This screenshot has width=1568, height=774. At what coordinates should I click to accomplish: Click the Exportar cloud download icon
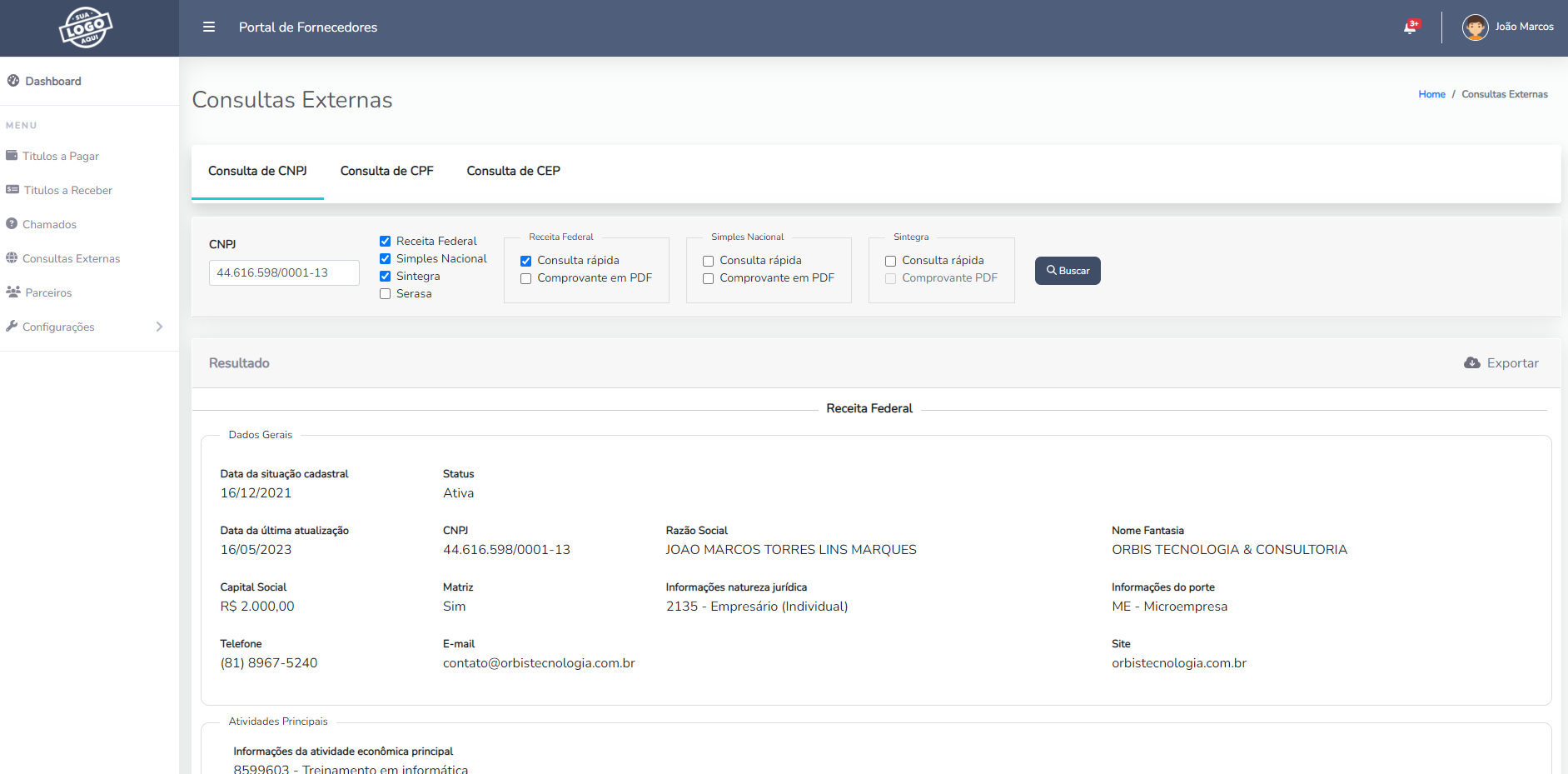coord(1472,363)
